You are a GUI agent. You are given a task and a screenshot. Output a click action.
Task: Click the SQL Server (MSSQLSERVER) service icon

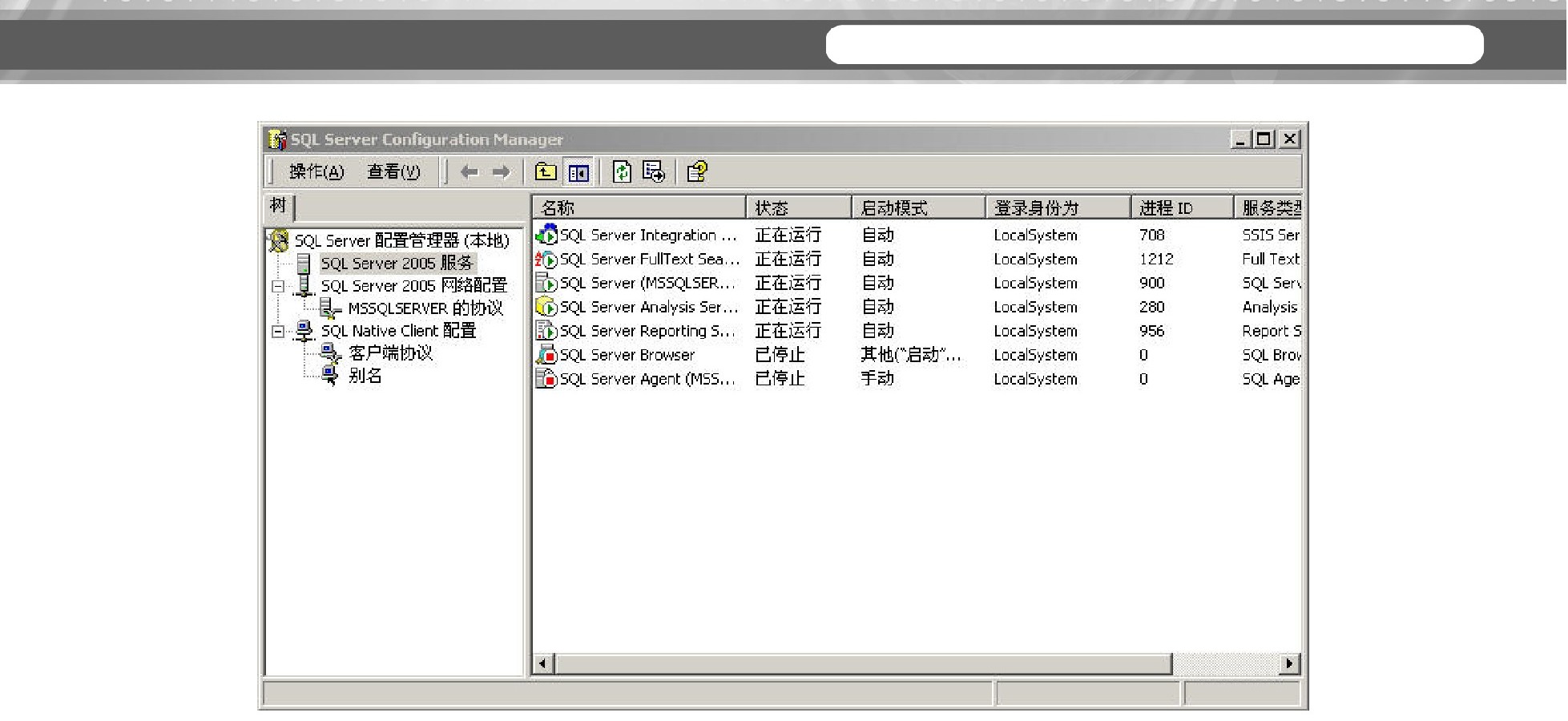coord(546,283)
